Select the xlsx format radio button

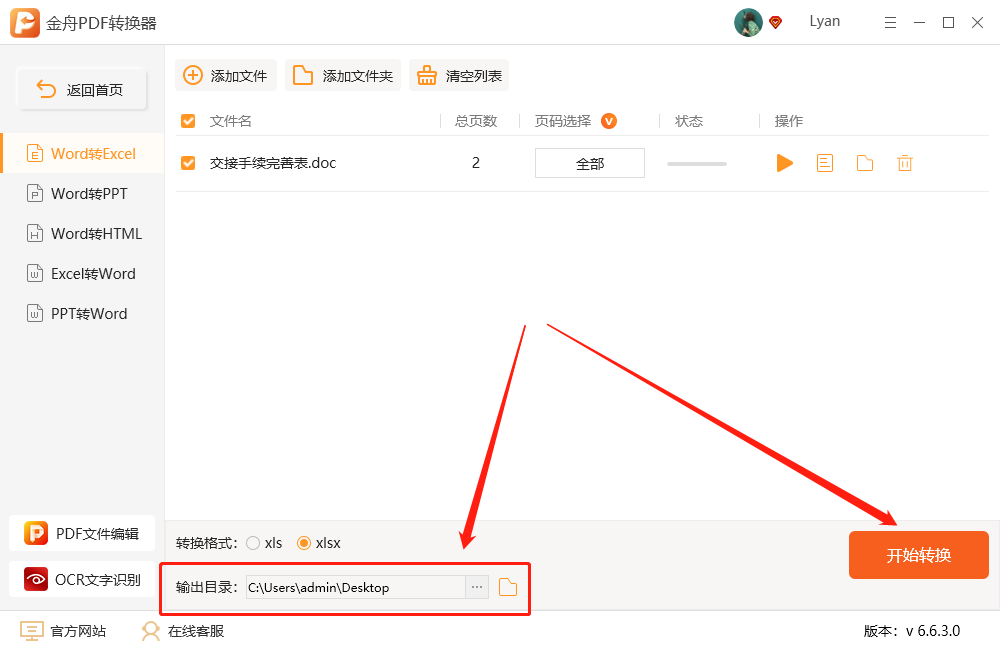tap(304, 543)
